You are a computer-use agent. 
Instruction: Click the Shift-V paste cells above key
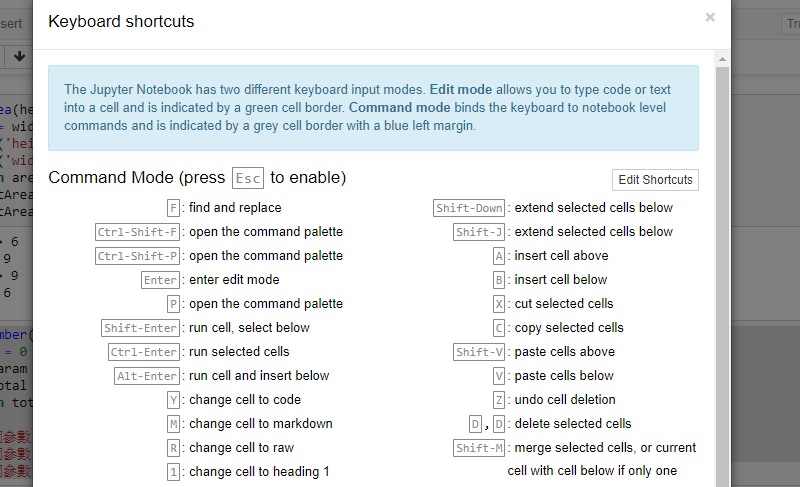pos(479,352)
